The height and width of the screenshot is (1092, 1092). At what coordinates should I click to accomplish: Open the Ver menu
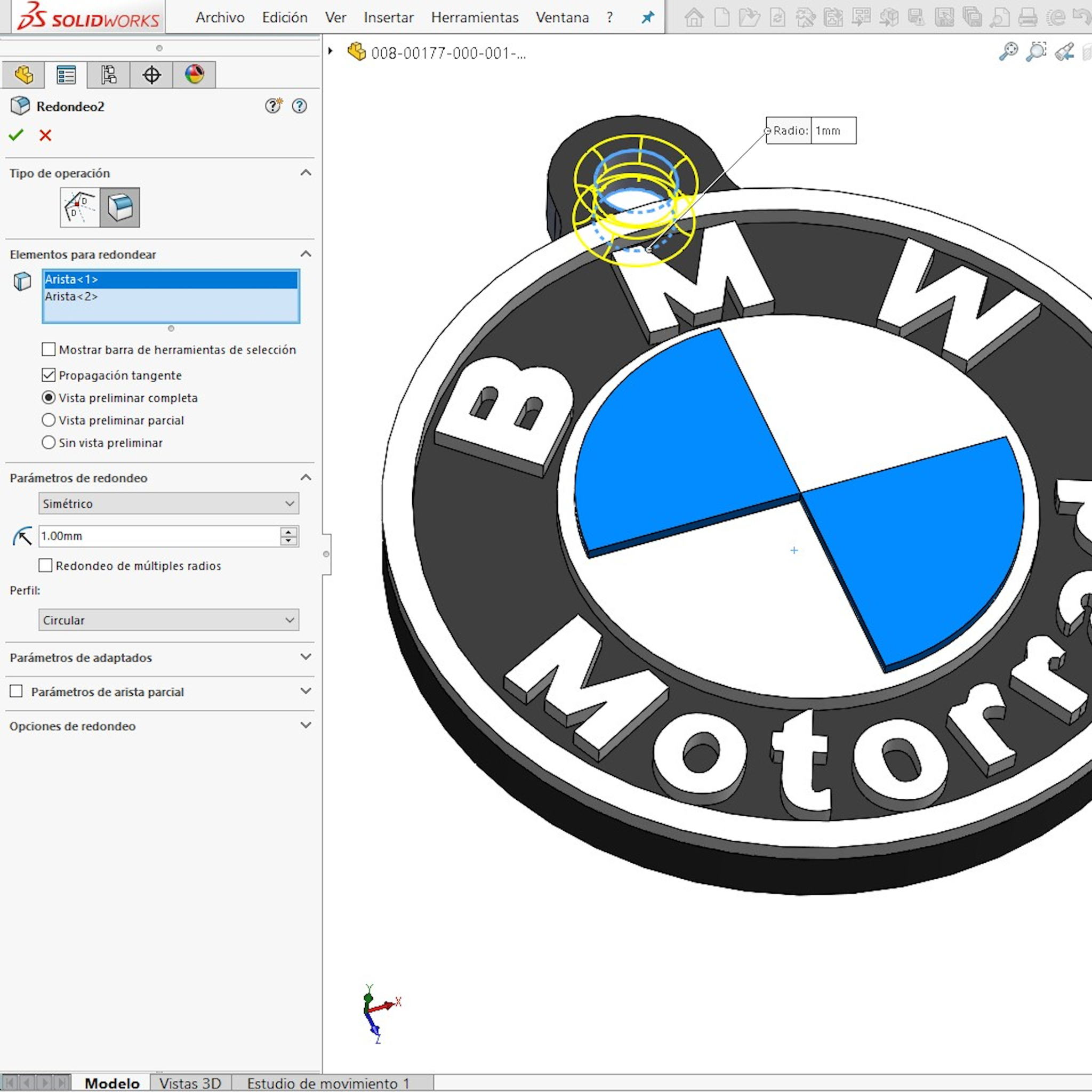[336, 18]
